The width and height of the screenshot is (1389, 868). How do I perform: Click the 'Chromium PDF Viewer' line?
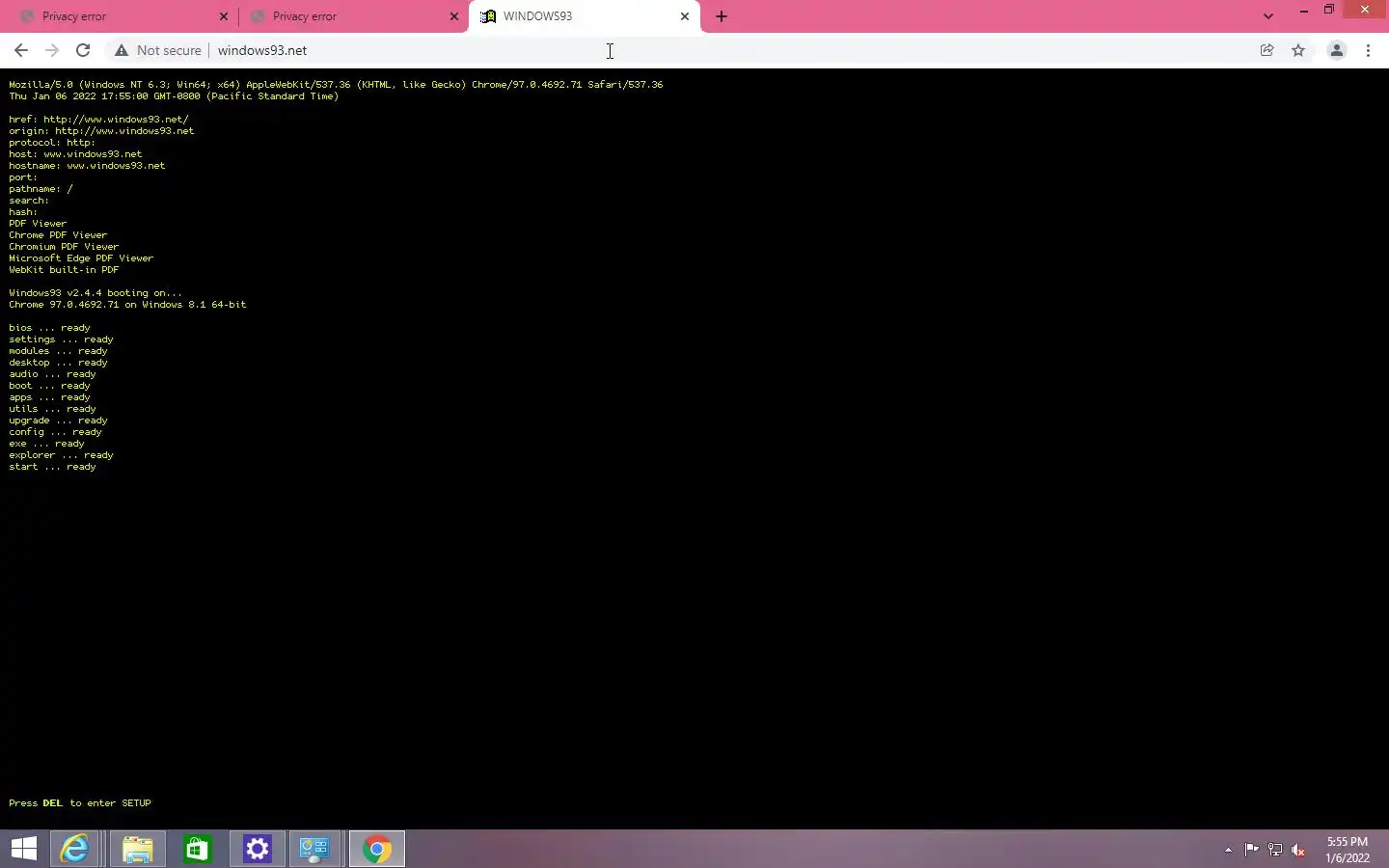click(x=64, y=247)
